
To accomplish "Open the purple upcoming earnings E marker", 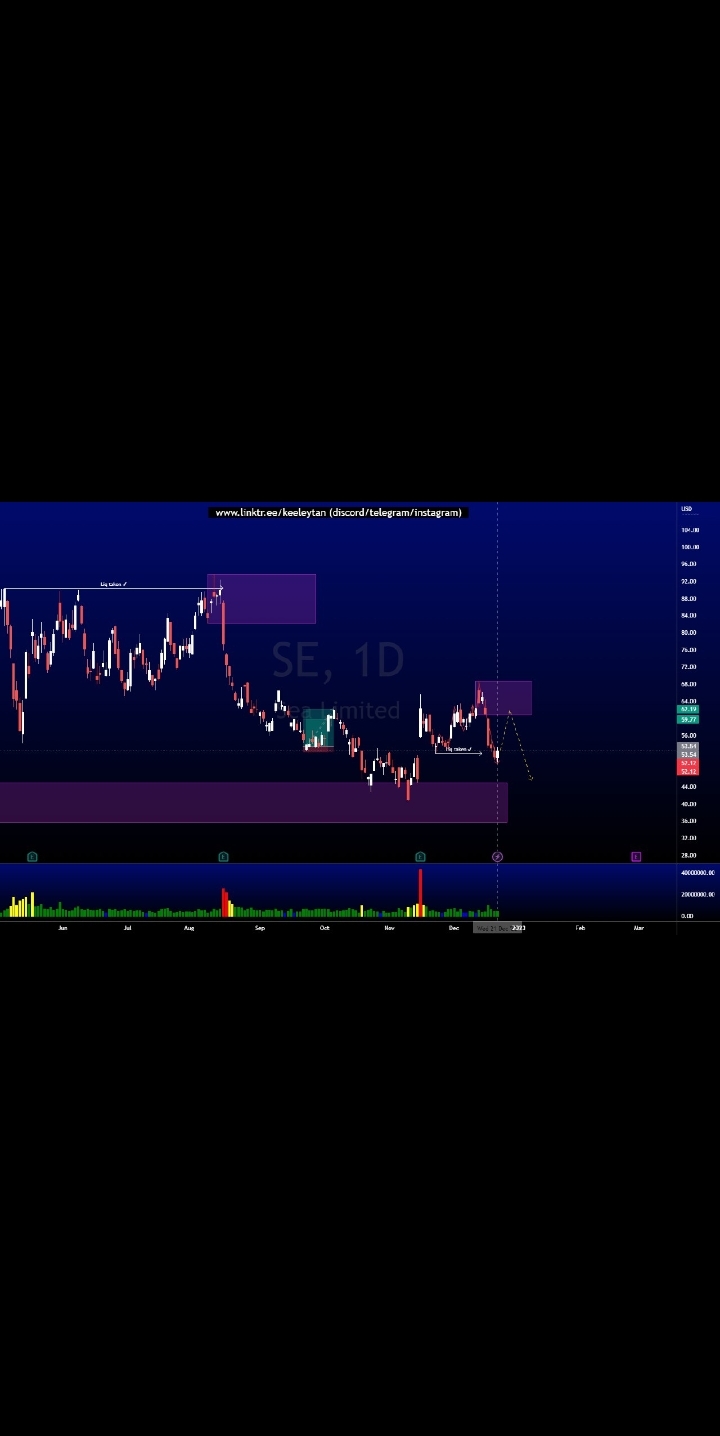I will coord(636,857).
